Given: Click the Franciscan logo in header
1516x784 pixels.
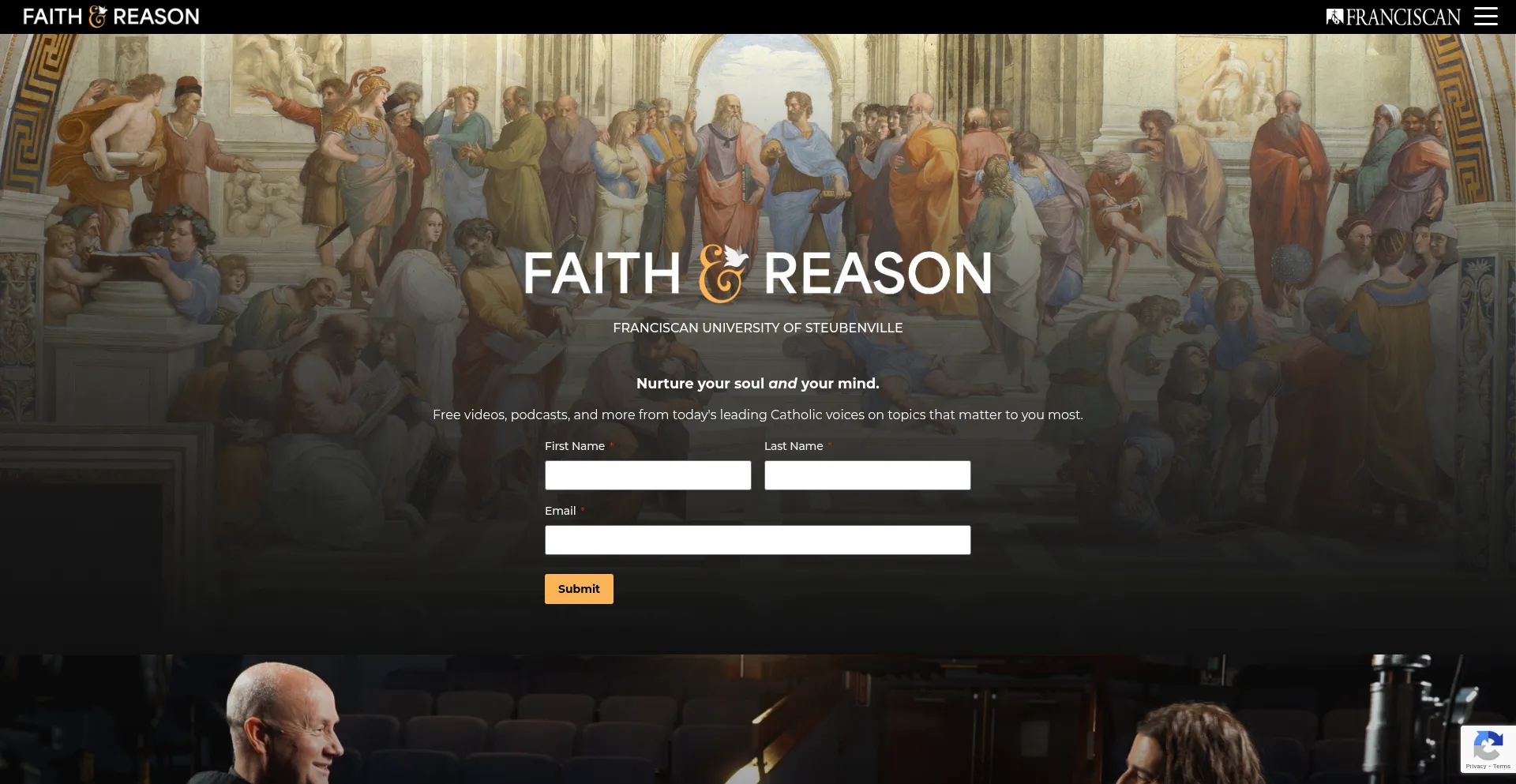Looking at the screenshot, I should point(1394,17).
